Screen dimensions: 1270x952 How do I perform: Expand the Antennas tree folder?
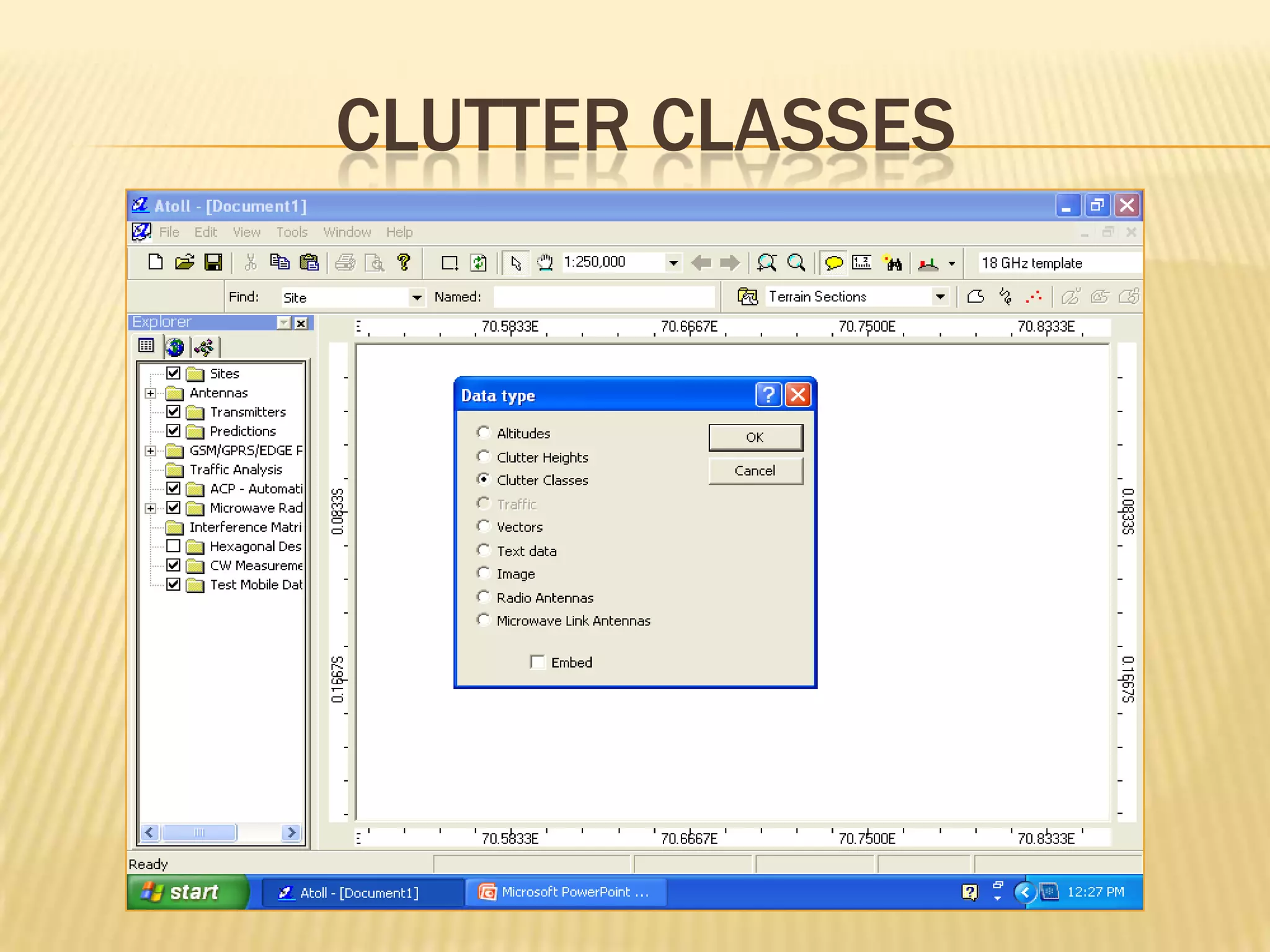point(150,393)
